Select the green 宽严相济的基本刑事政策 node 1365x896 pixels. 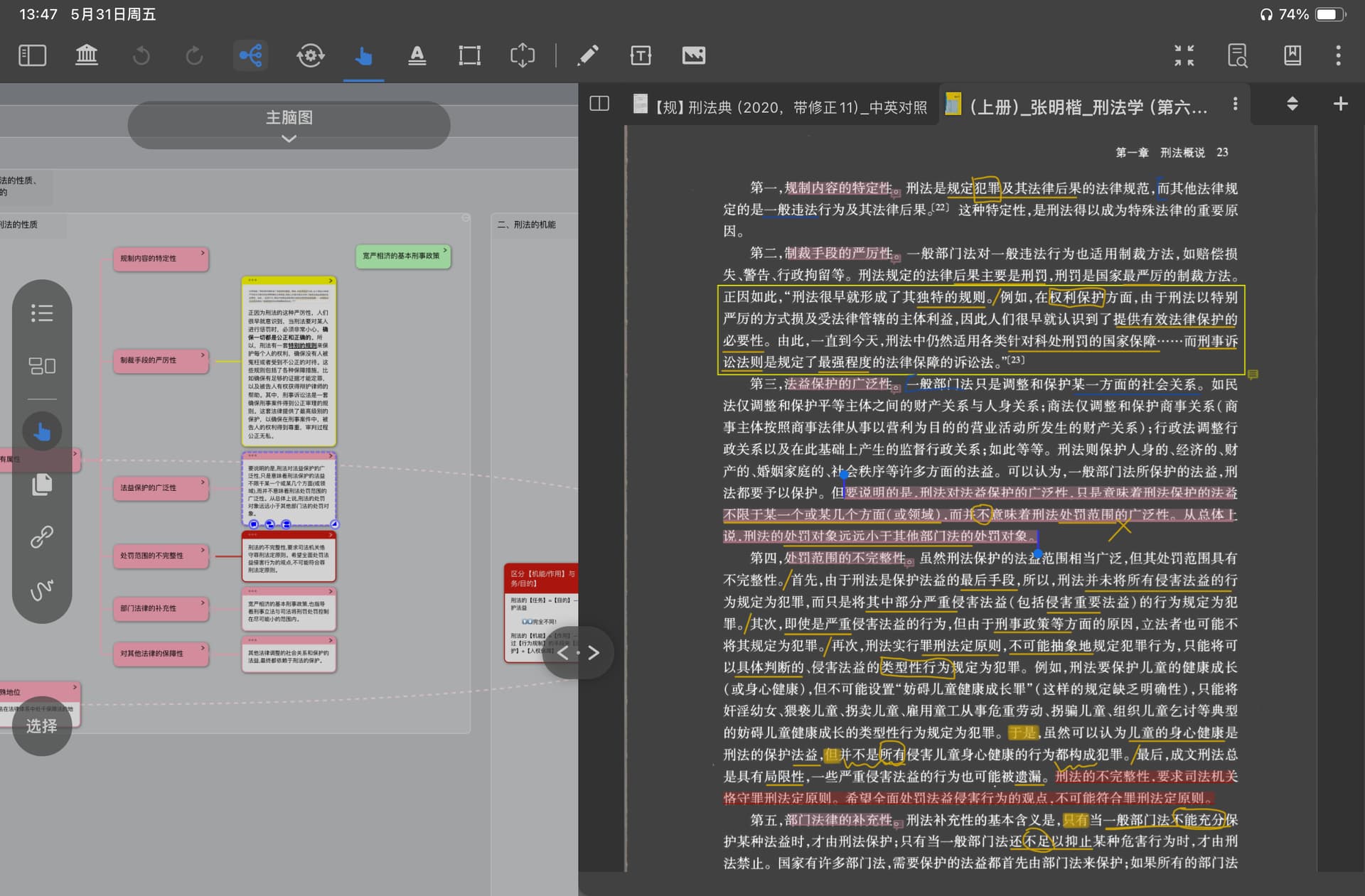[403, 256]
